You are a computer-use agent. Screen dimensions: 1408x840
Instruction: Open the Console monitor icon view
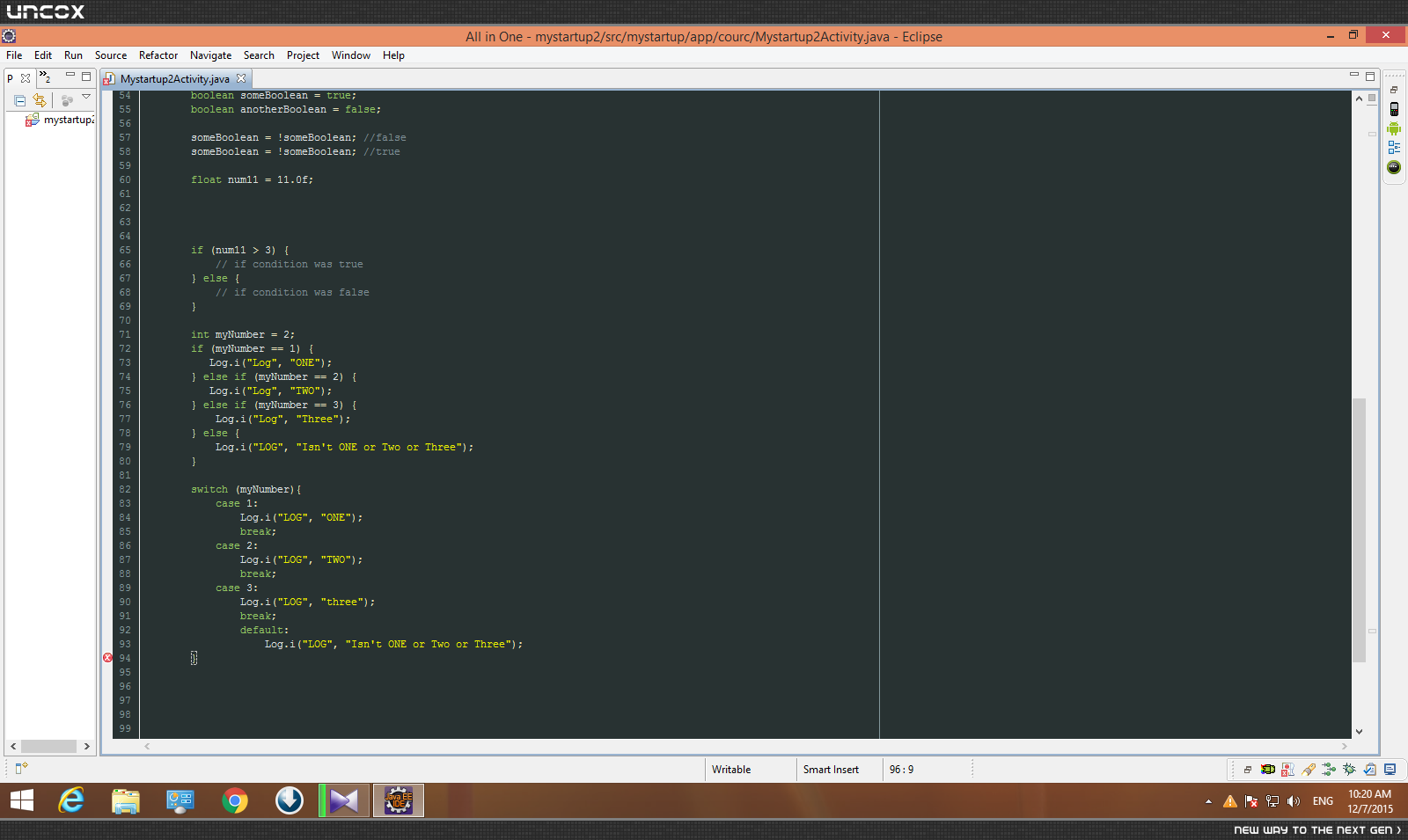click(x=1390, y=770)
